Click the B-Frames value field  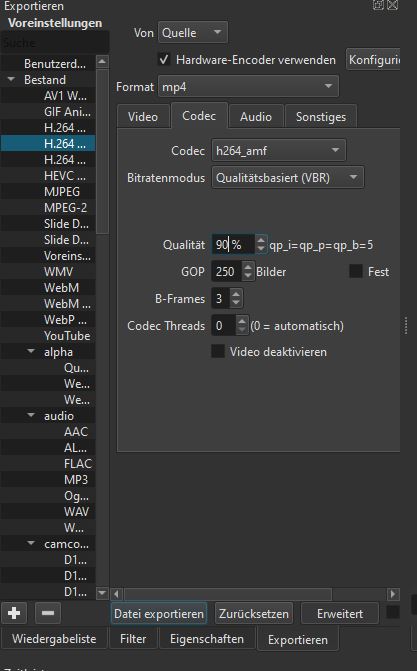pyautogui.click(x=221, y=298)
